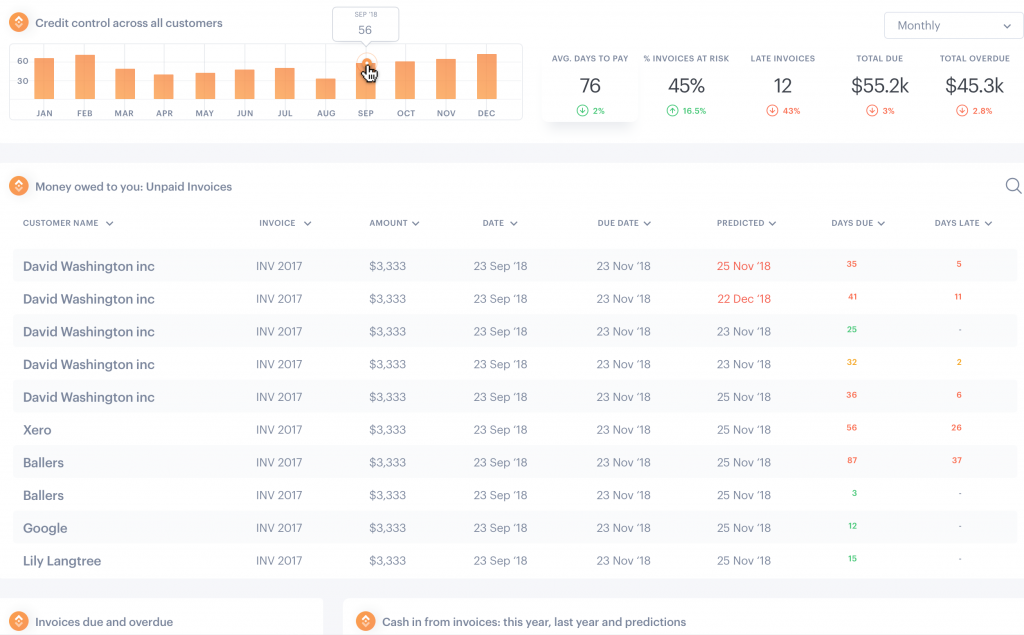Image resolution: width=1024 pixels, height=635 pixels.
Task: Click orange icon beside Invoices due and overdue
Action: (19, 621)
